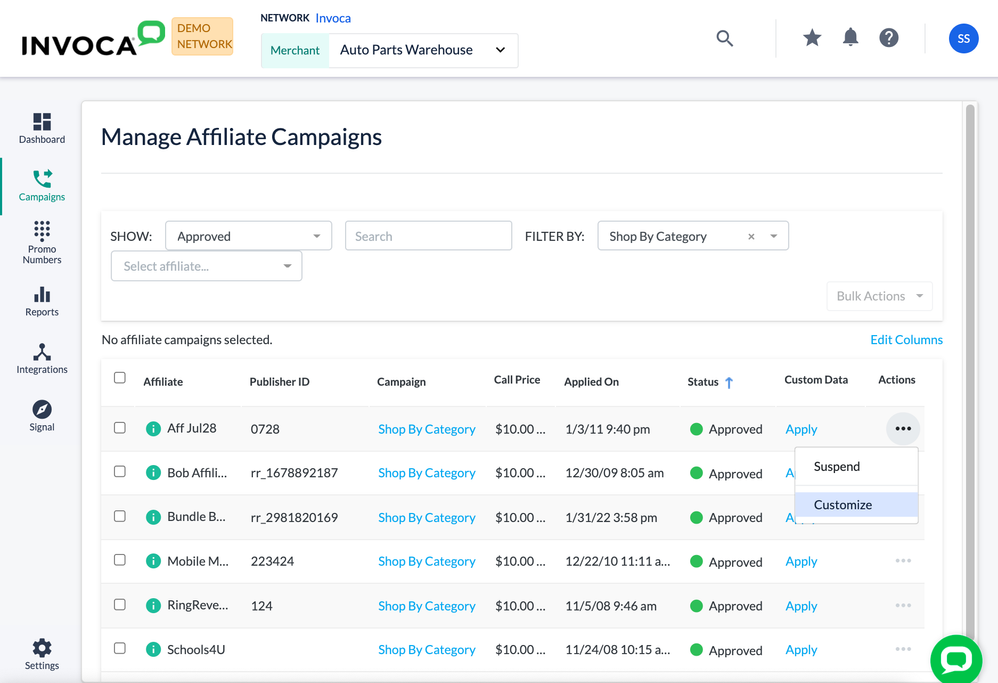Click info icon for Bundle B...
Screen dimensions: 998x683
coord(153,517)
